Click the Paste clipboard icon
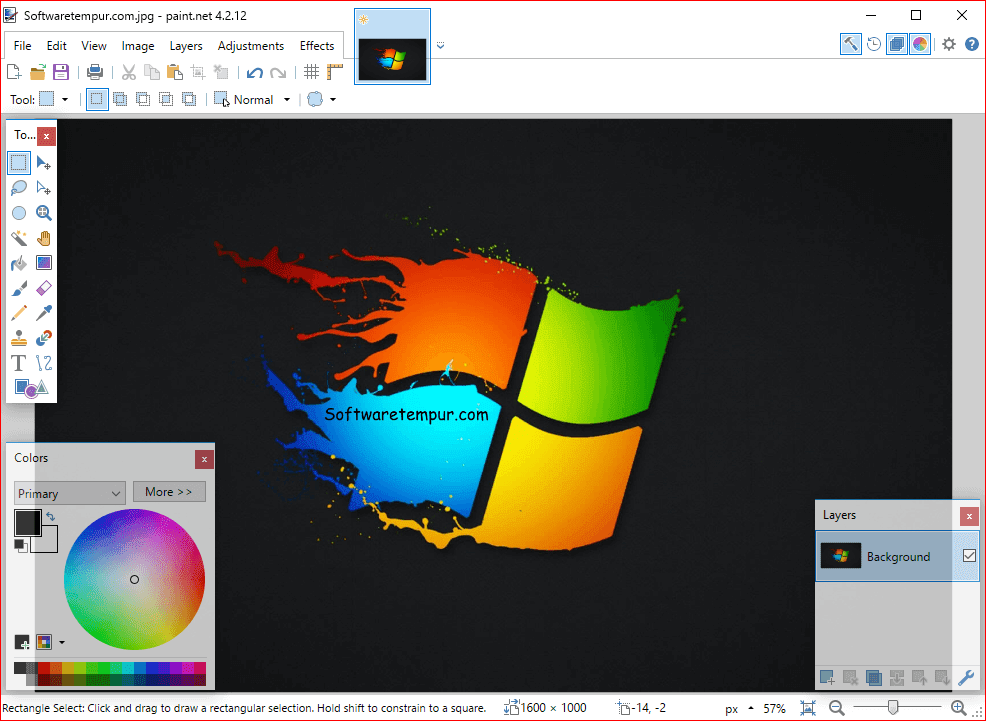Viewport: 986px width, 721px height. point(175,72)
